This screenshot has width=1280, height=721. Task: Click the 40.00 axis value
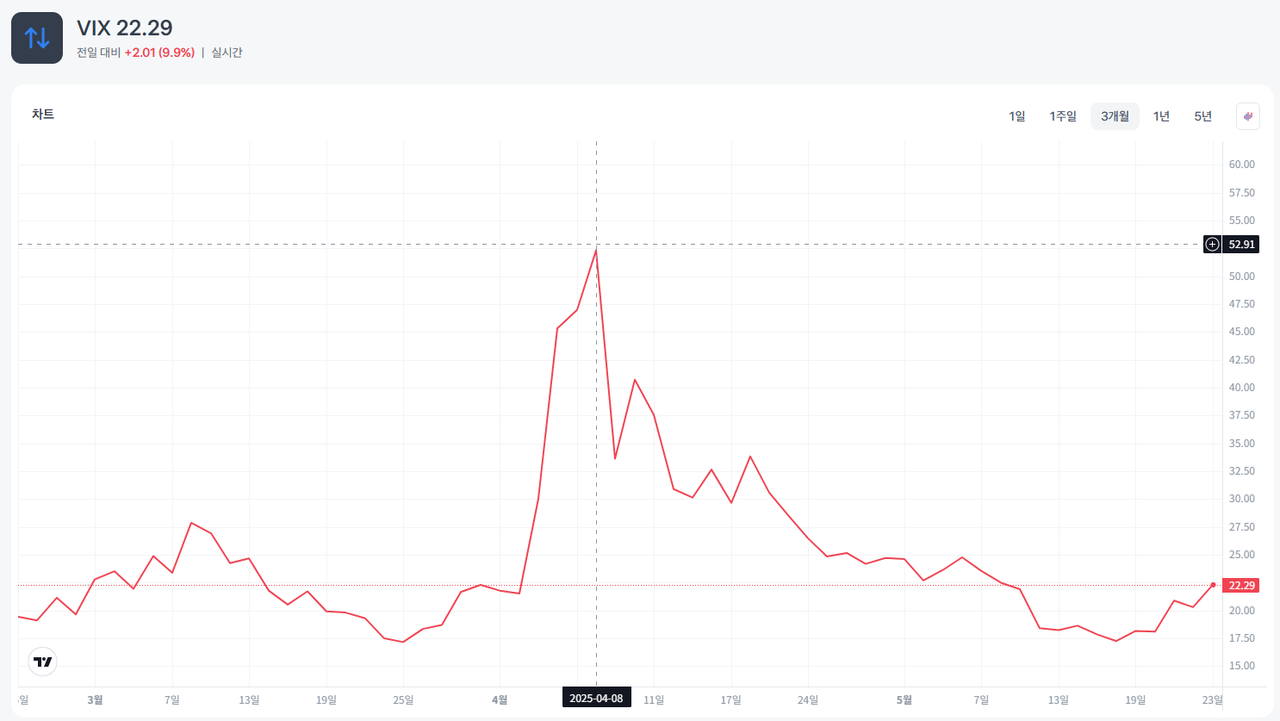tap(1242, 387)
